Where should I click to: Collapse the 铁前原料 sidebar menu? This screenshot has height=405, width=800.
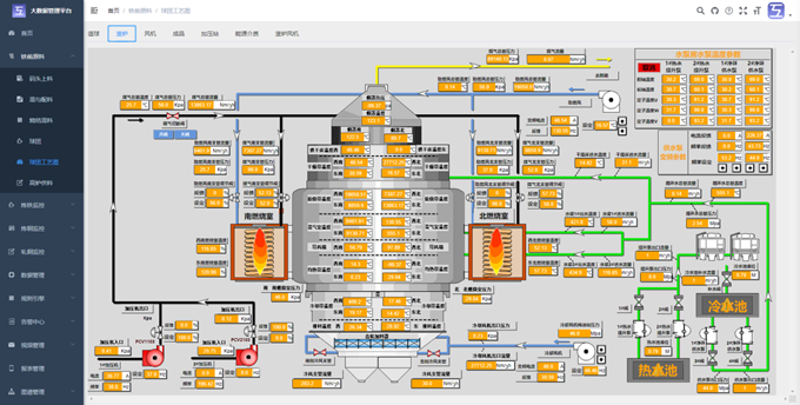pyautogui.click(x=42, y=56)
